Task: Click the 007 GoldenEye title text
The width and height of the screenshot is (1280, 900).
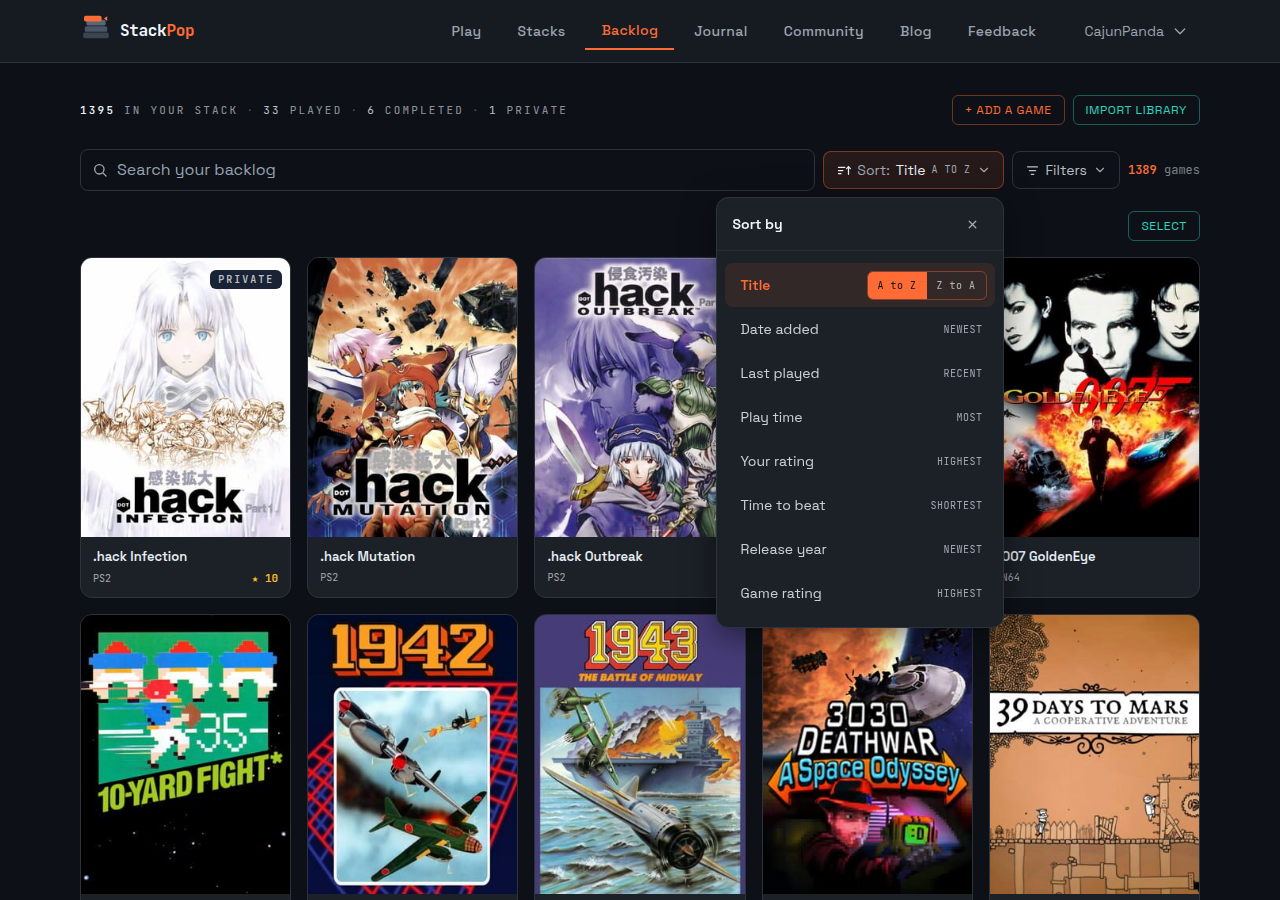Action: click(1049, 557)
